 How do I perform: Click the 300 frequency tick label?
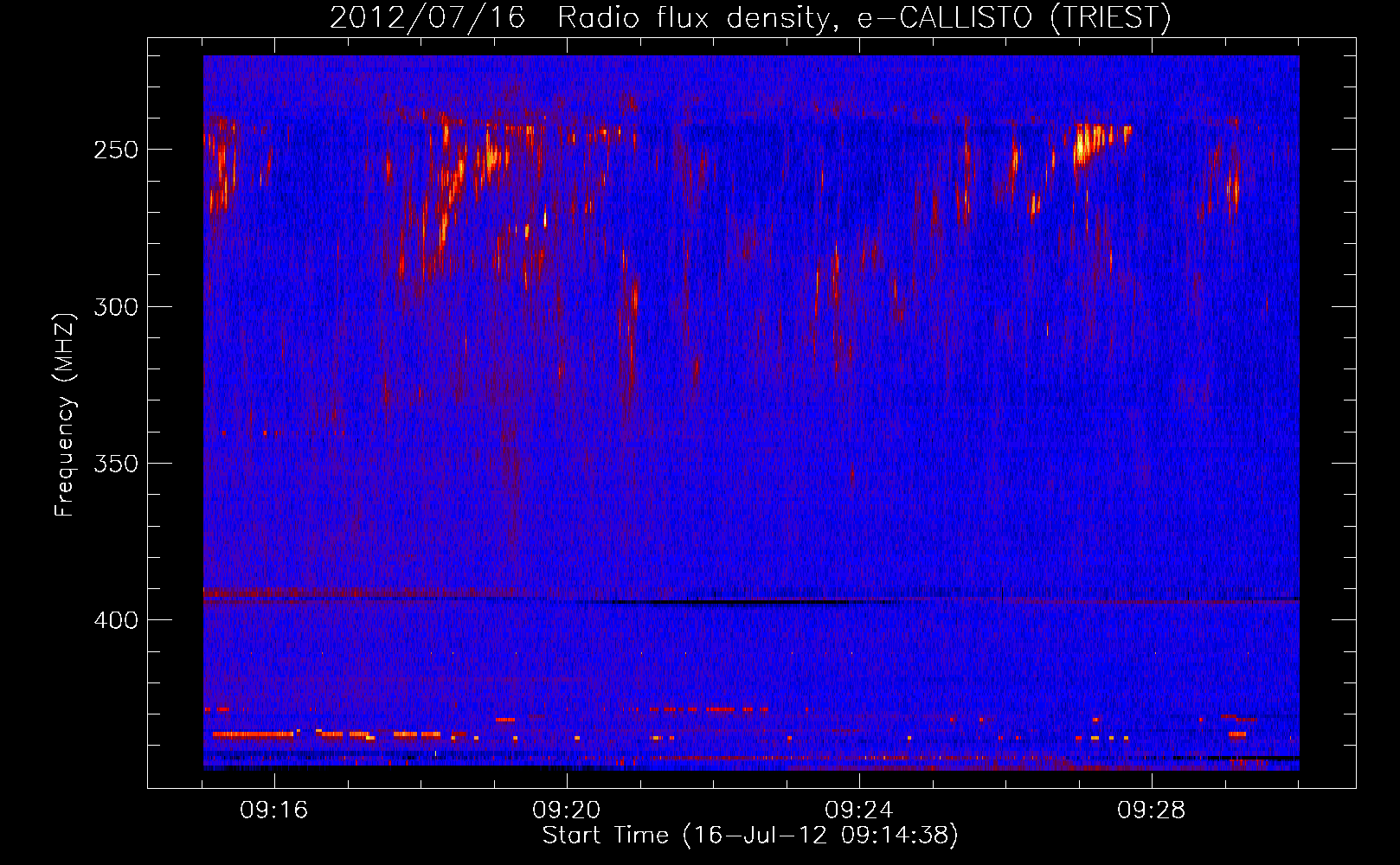click(x=115, y=307)
